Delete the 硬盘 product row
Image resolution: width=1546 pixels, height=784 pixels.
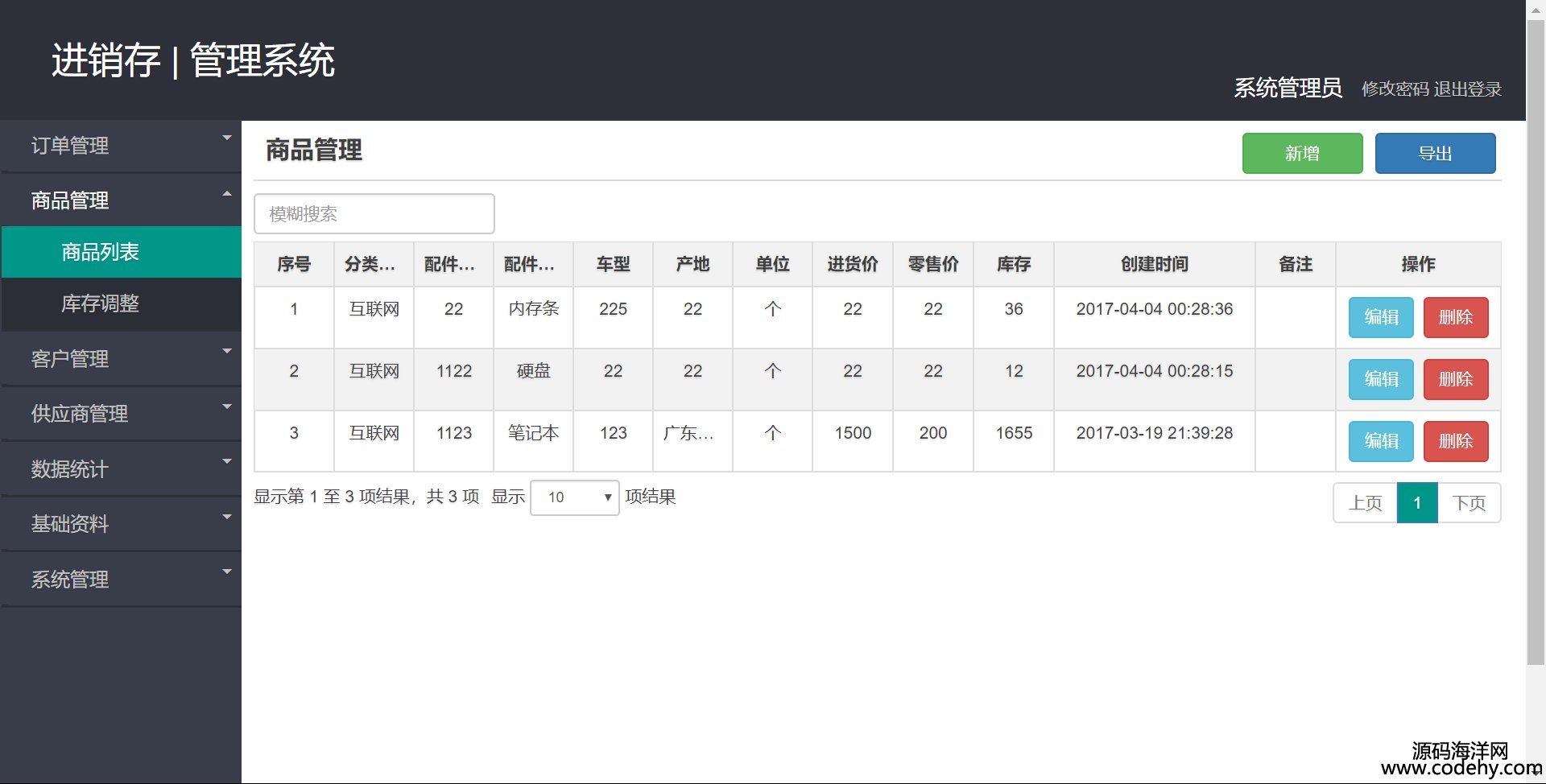pyautogui.click(x=1456, y=379)
